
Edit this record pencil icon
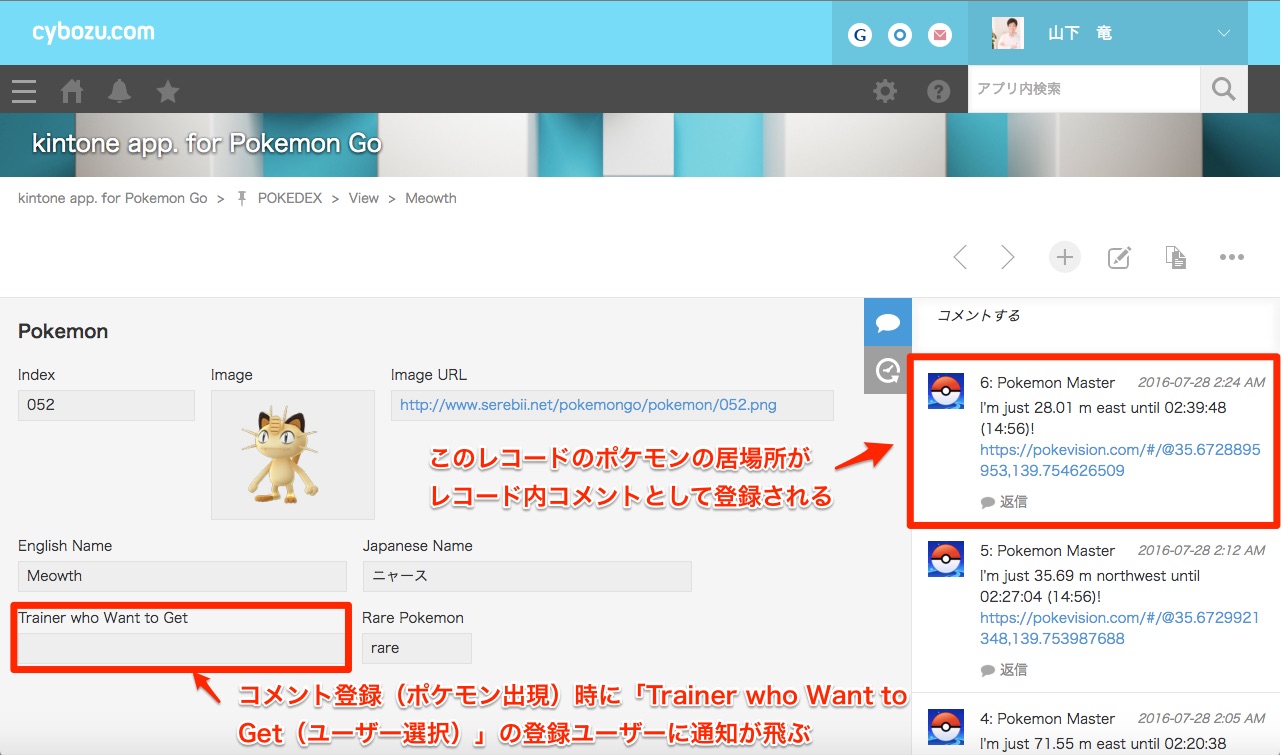coord(1120,257)
